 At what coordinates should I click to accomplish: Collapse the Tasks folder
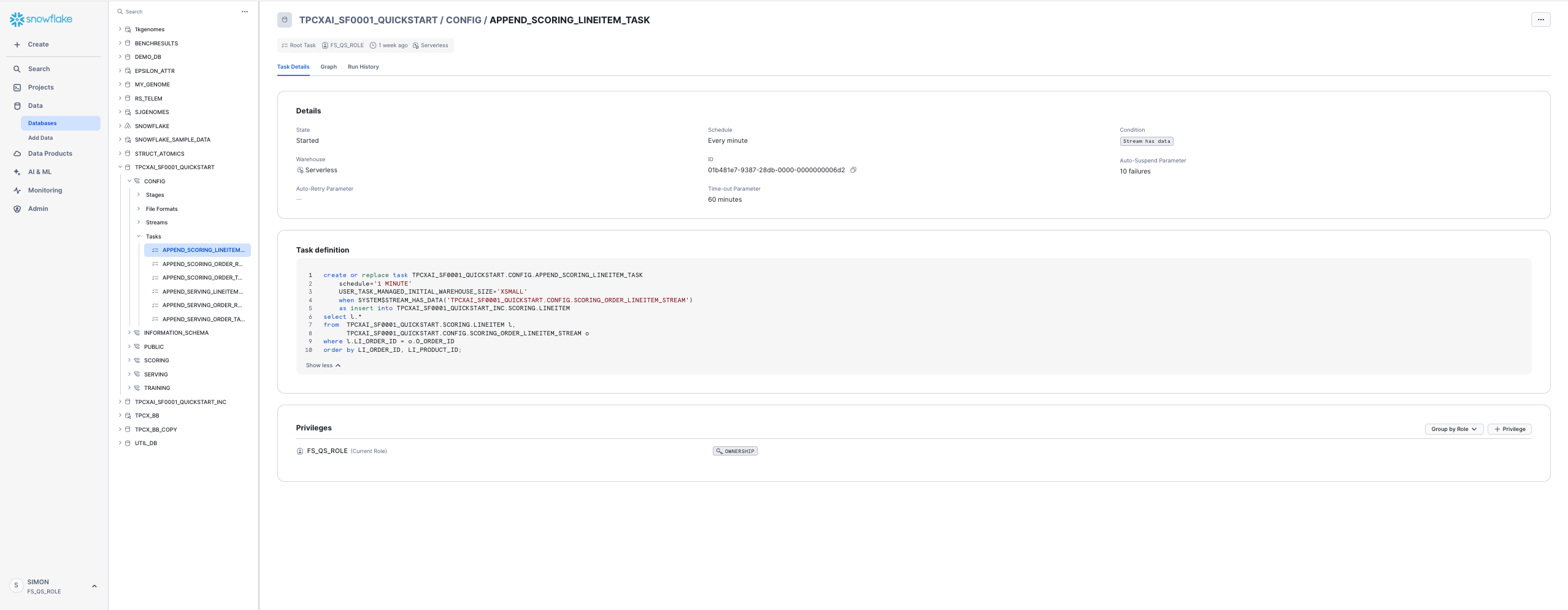click(x=139, y=237)
